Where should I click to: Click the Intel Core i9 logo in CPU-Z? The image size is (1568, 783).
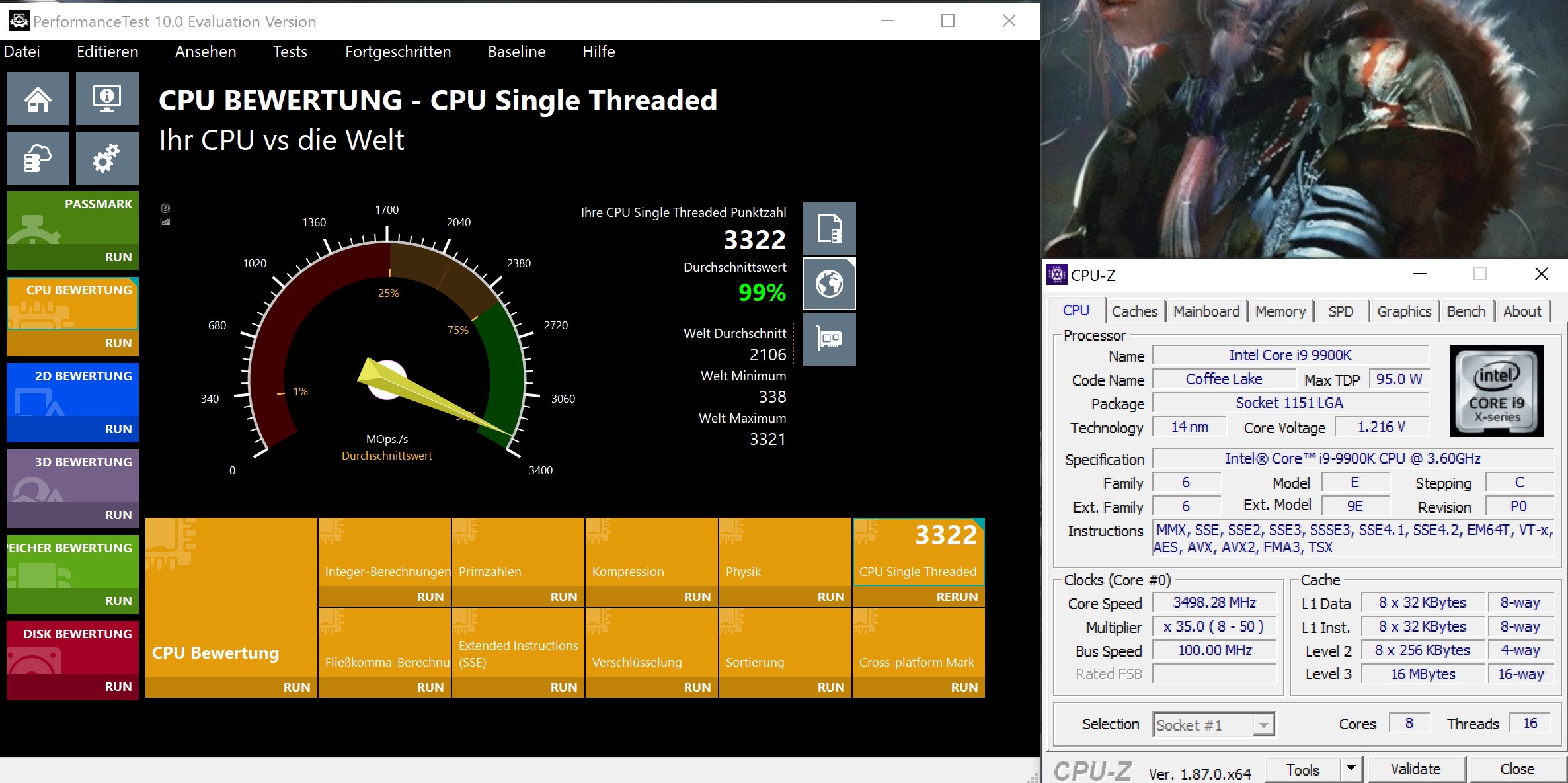click(1496, 391)
